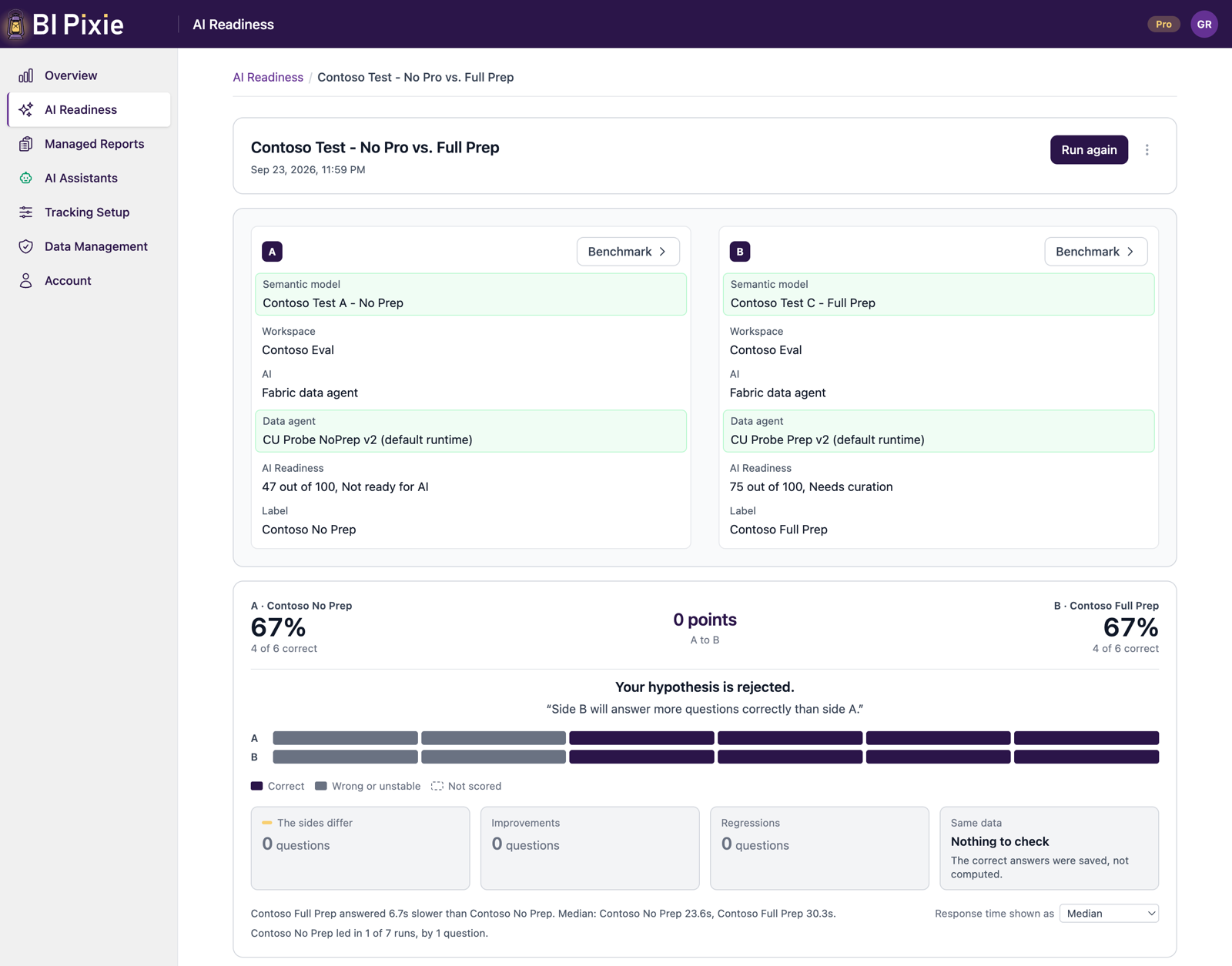Click the AI Assistants robot icon
This screenshot has width=1232, height=966.
point(26,178)
